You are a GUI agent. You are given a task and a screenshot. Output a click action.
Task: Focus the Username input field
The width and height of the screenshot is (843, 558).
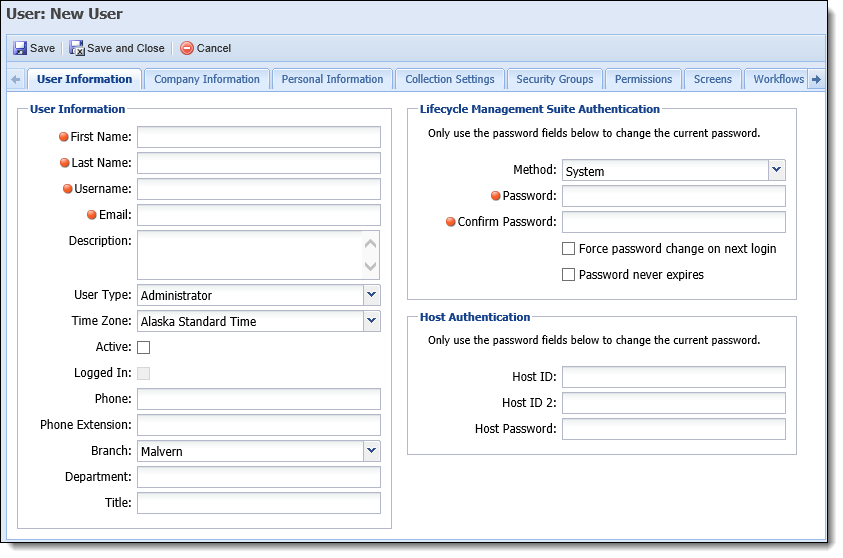pyautogui.click(x=259, y=189)
